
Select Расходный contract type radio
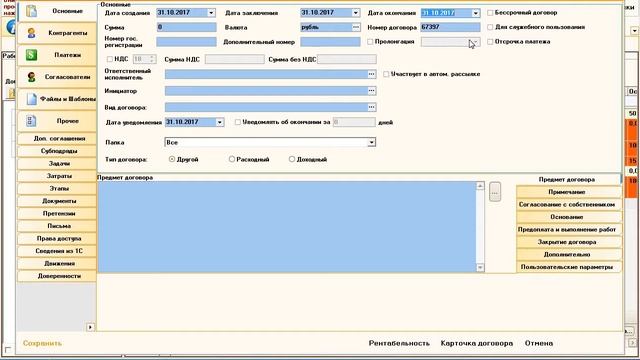232,159
